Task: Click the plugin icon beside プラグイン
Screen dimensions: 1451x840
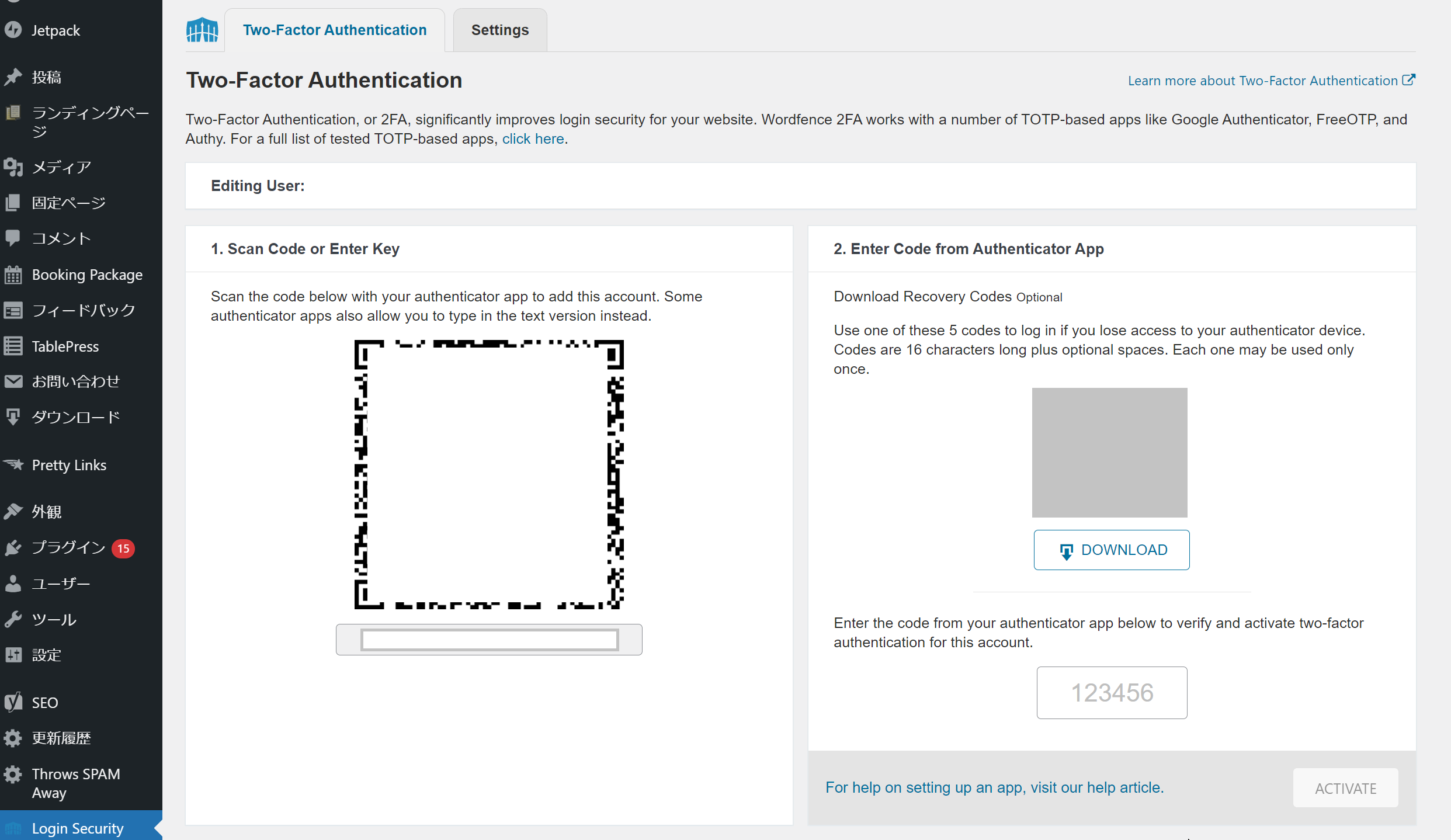Action: [x=13, y=548]
